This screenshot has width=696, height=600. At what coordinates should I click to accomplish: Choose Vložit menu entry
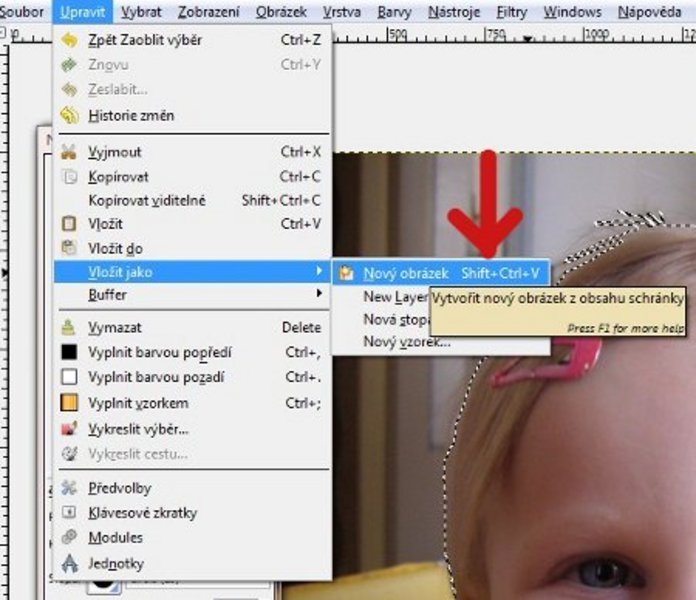click(x=192, y=224)
